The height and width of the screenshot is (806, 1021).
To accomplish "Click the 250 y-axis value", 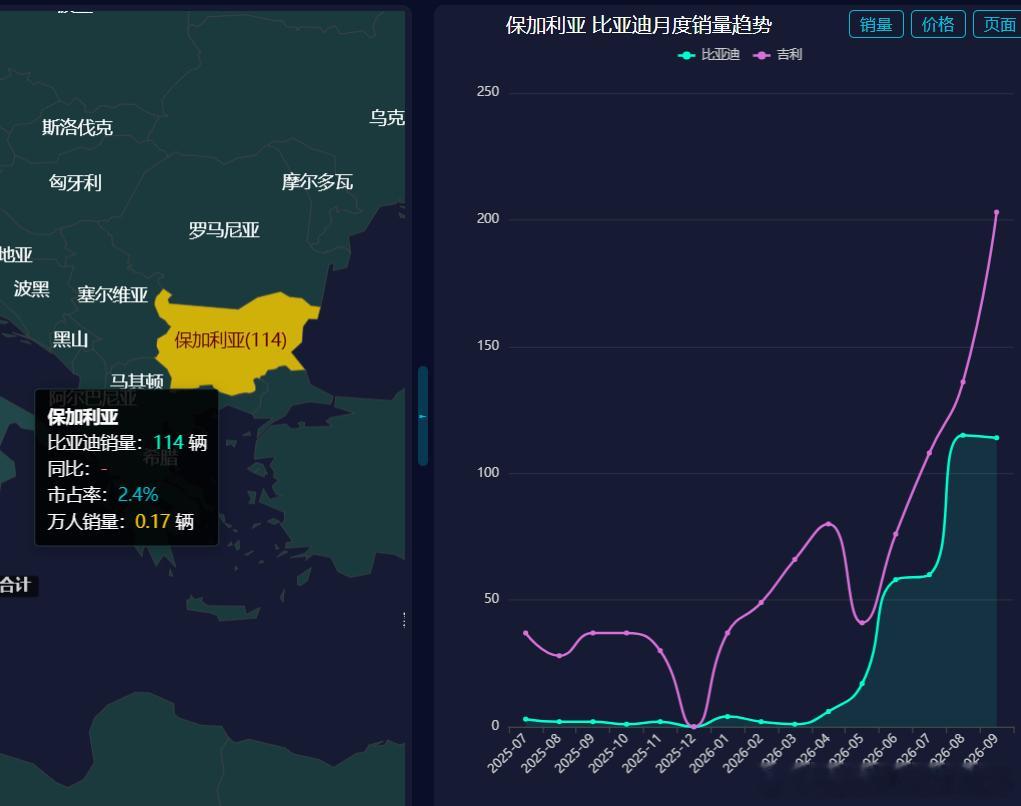I will coord(488,91).
